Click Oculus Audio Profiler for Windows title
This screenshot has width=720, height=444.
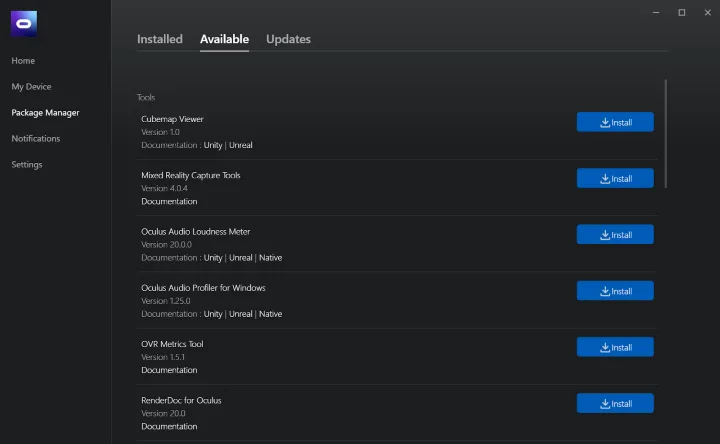pos(203,288)
